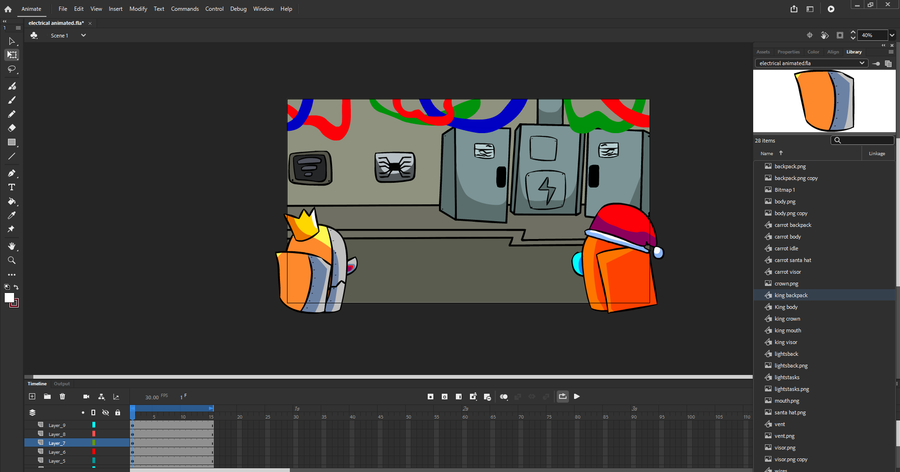Click the Add Camera icon in timeline

pyautogui.click(x=86, y=396)
